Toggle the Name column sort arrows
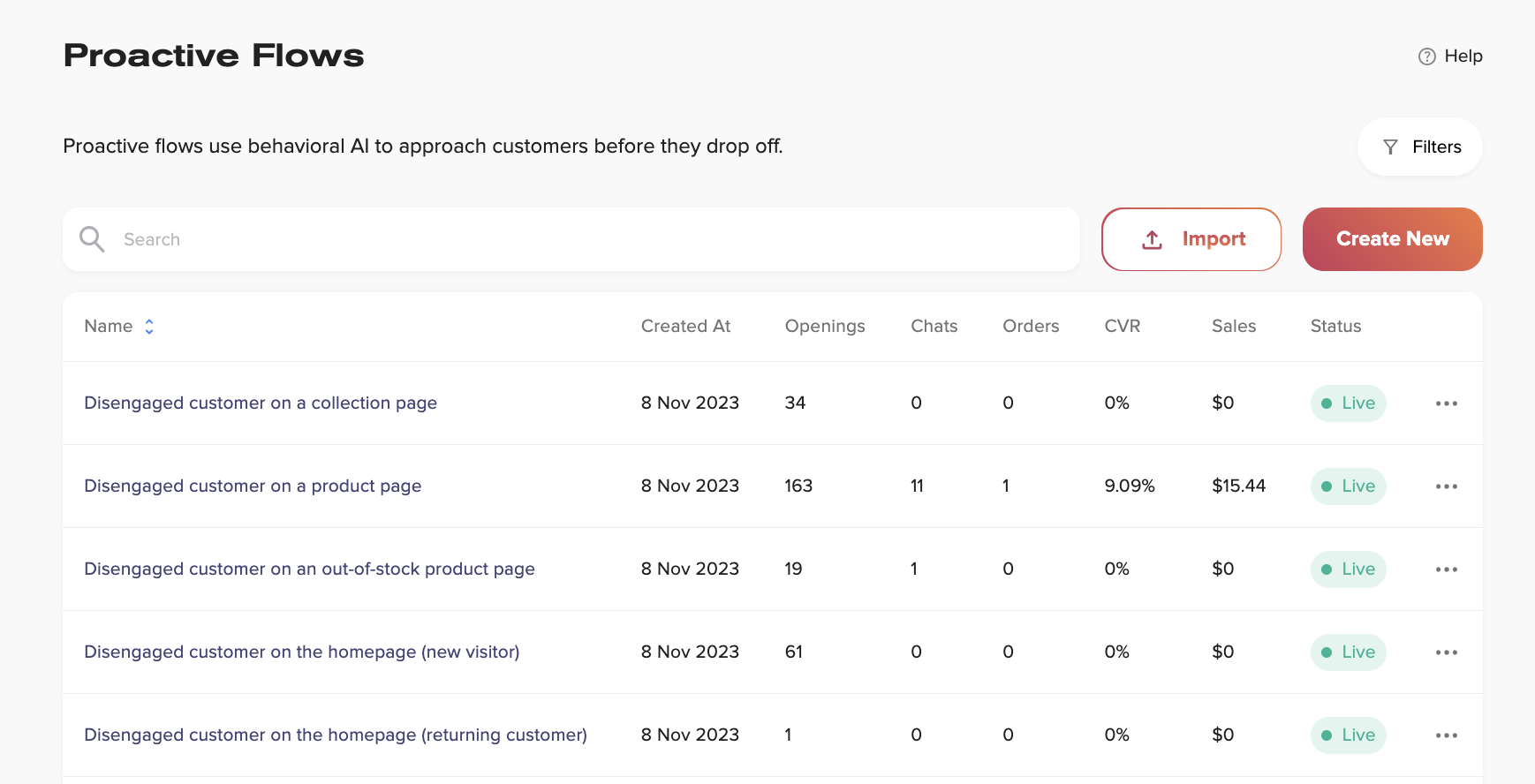This screenshot has height=784, width=1535. click(x=149, y=327)
